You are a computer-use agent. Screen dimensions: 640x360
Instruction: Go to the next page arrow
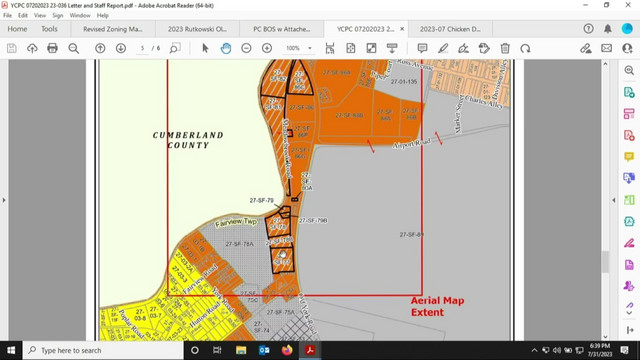[121, 48]
